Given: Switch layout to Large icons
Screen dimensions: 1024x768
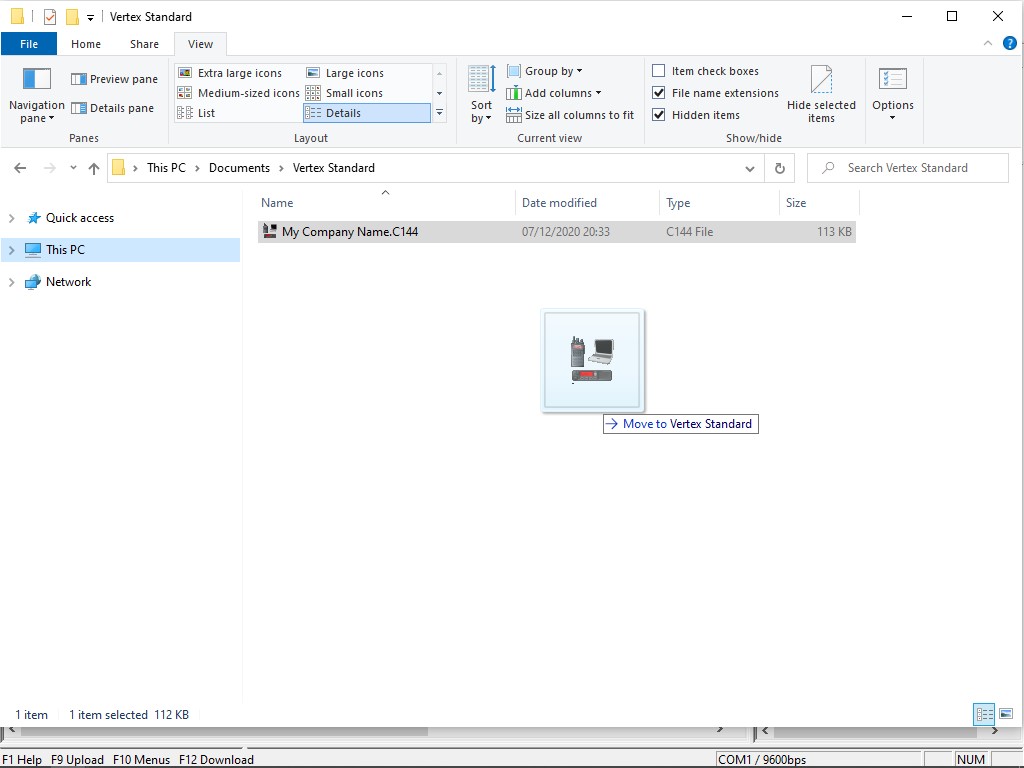Looking at the screenshot, I should 345,73.
